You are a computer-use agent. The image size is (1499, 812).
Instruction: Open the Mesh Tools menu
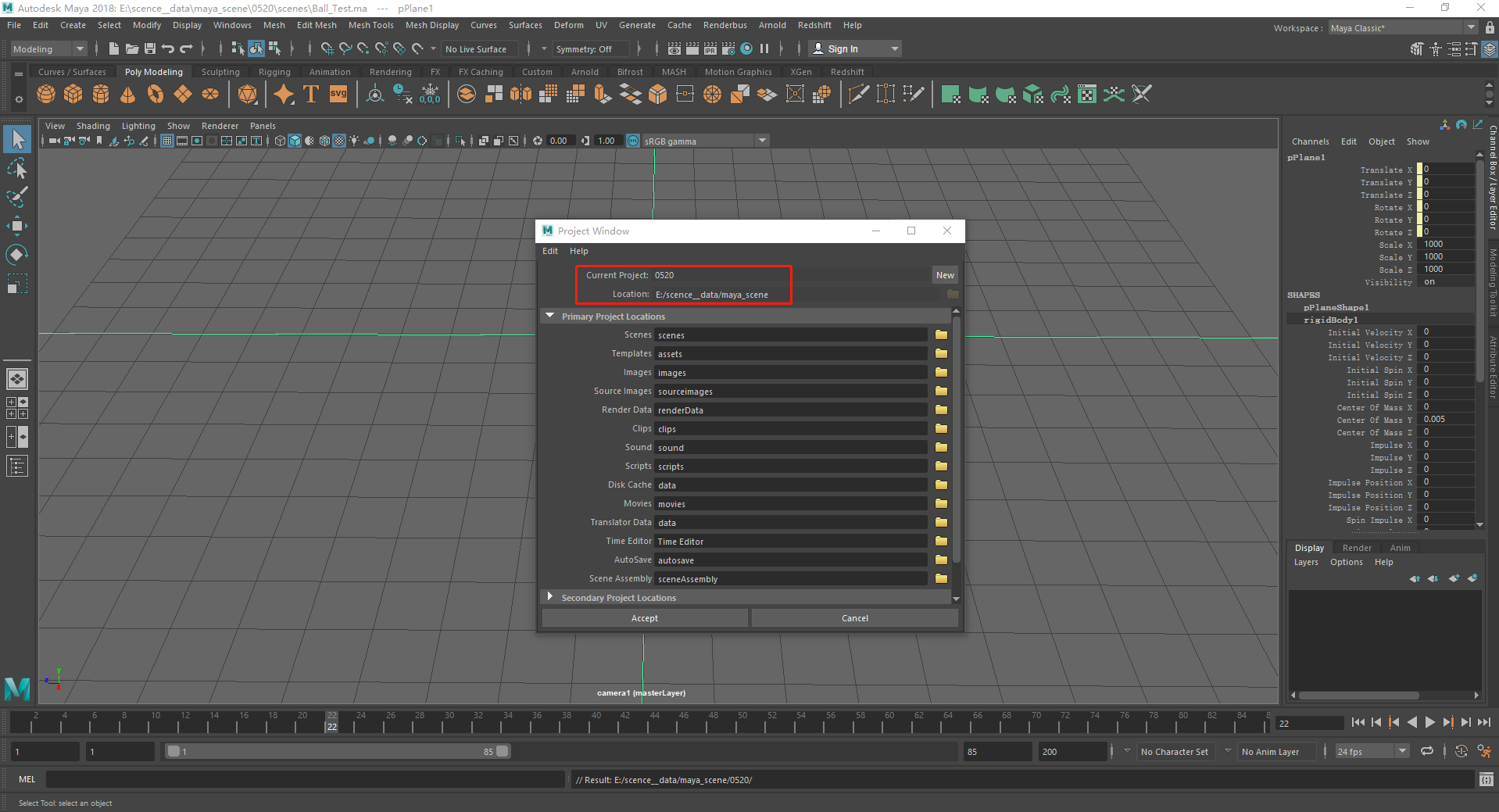coord(371,25)
